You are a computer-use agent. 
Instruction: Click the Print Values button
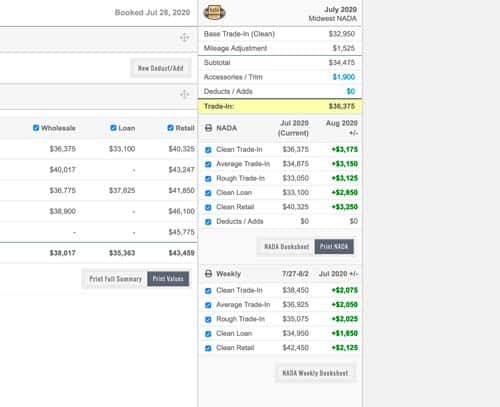click(168, 279)
